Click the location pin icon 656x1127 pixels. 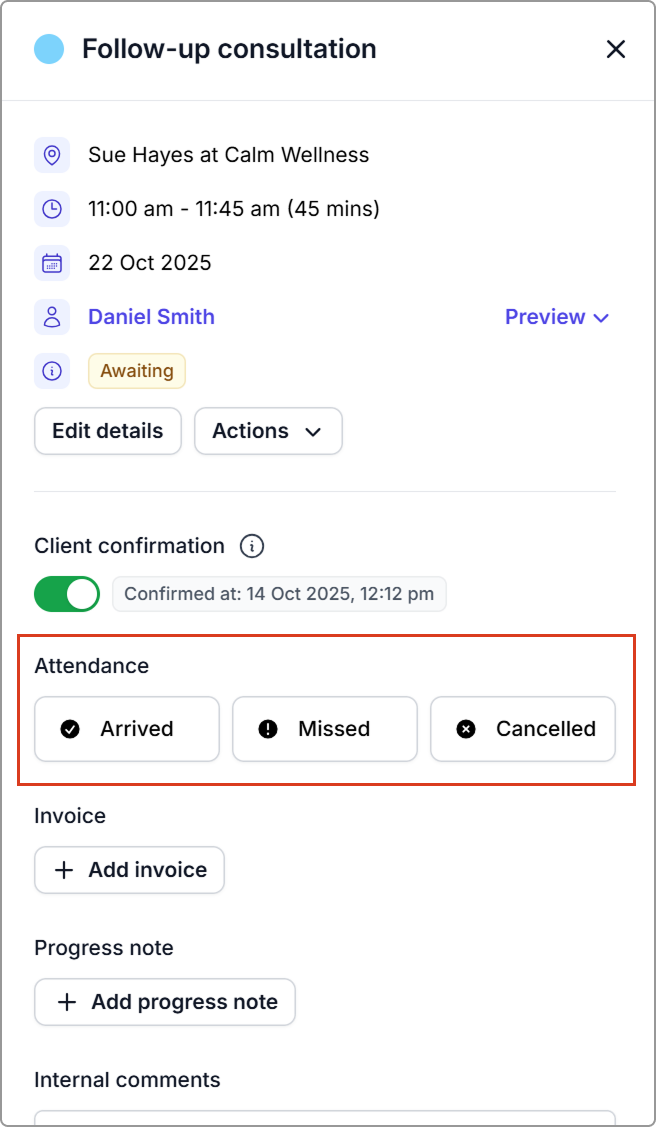52,155
